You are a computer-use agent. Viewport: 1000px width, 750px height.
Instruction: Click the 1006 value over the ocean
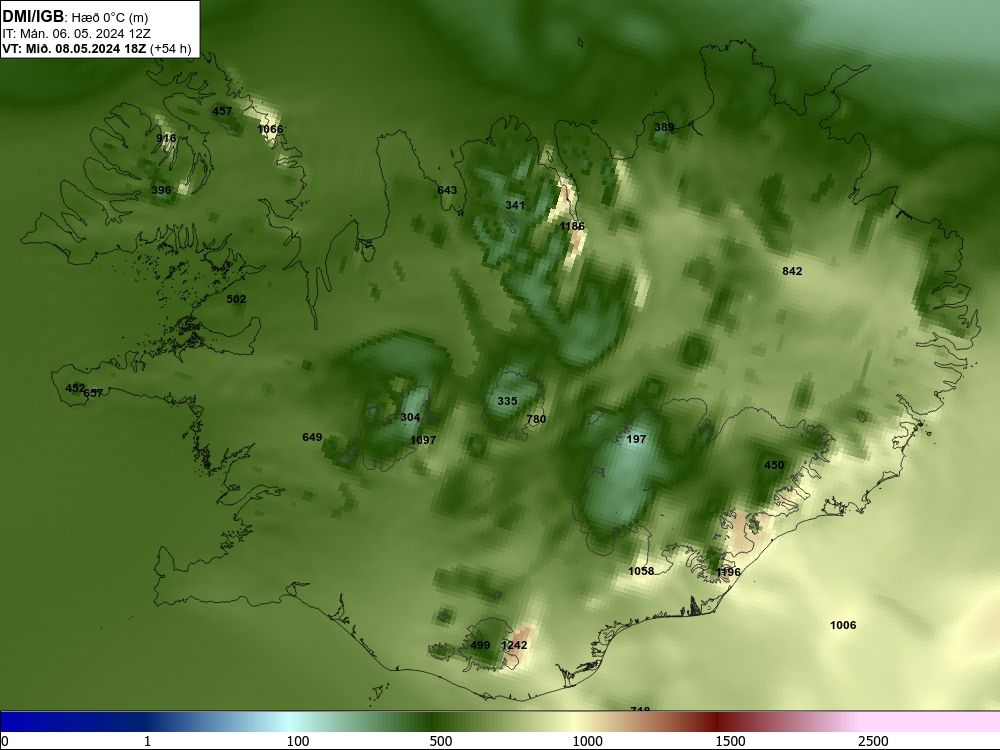[843, 626]
